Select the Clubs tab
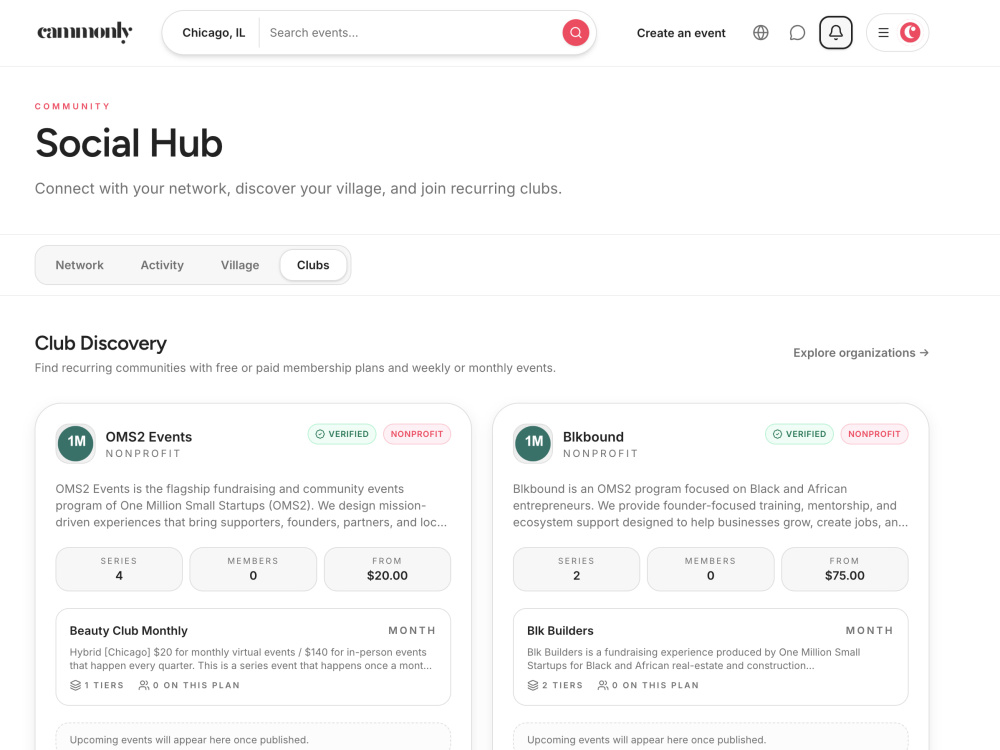 coord(313,265)
